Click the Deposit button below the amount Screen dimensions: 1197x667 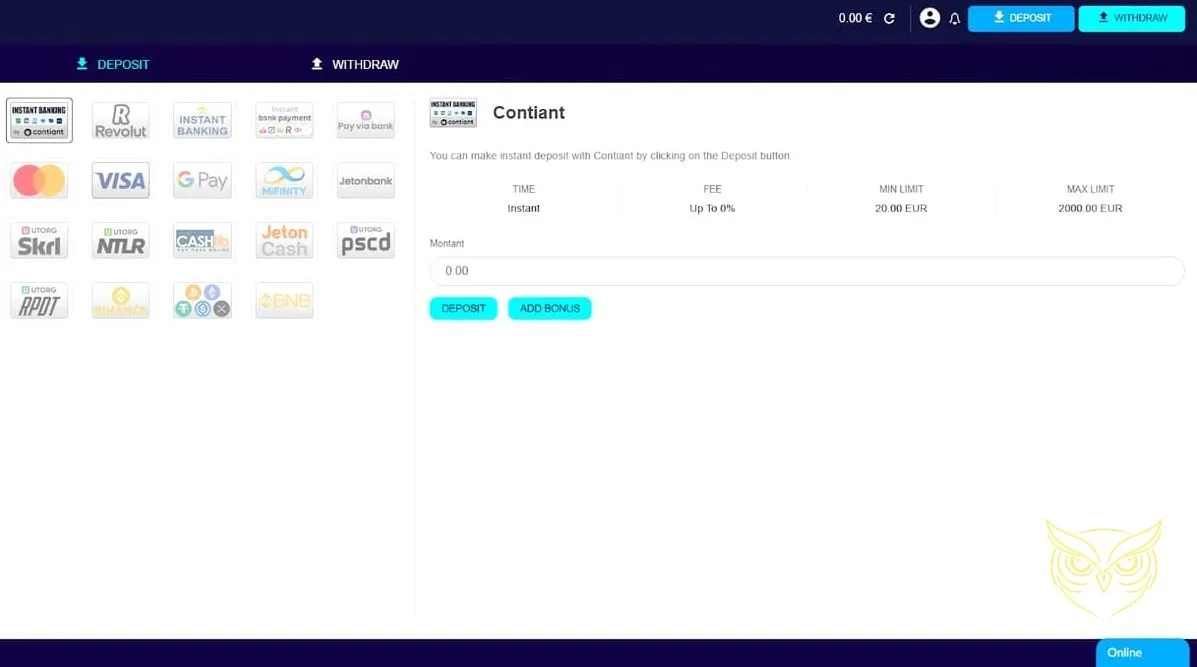click(x=463, y=308)
